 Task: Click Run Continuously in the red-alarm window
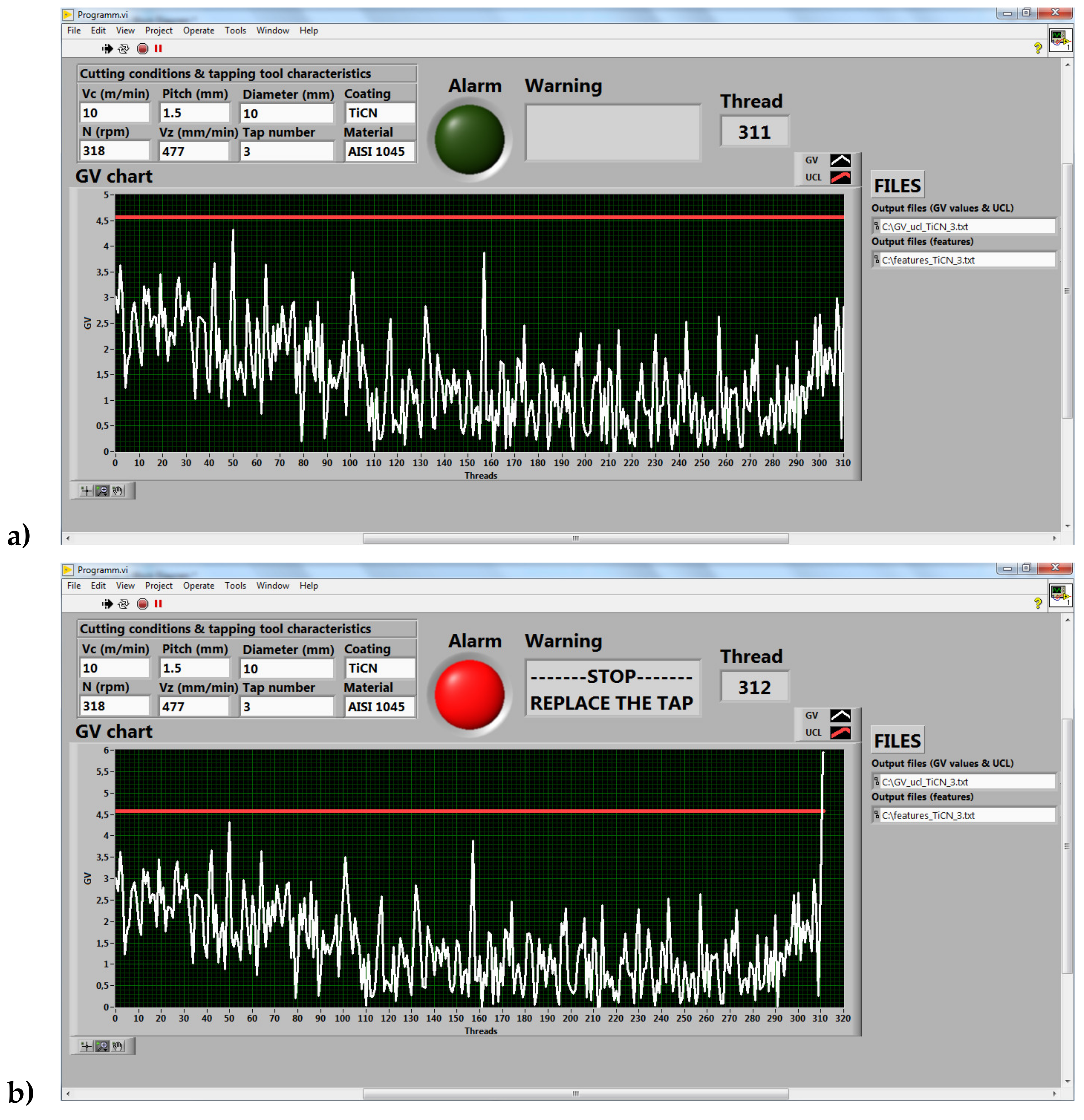point(124,604)
